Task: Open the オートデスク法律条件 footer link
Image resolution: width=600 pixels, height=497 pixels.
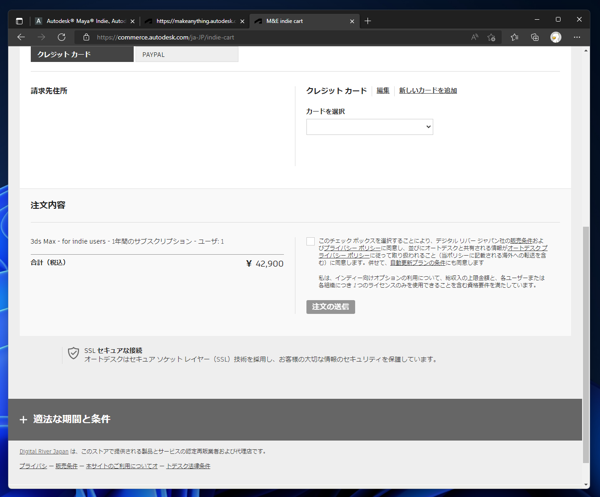Action: tap(188, 466)
